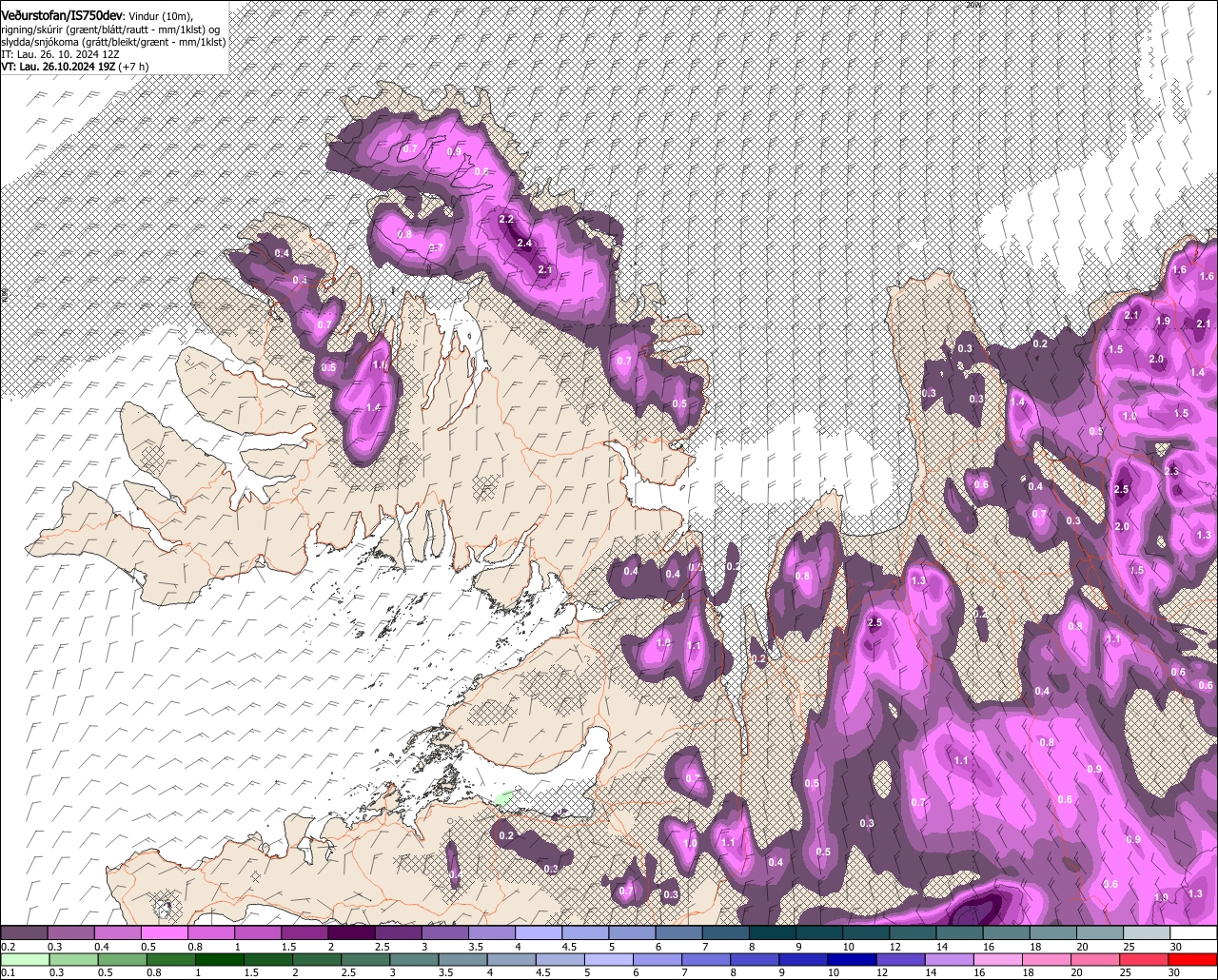Select the pale green bottom-row swatch labeled 0.1
This screenshot has height=980, width=1218.
pos(25,959)
